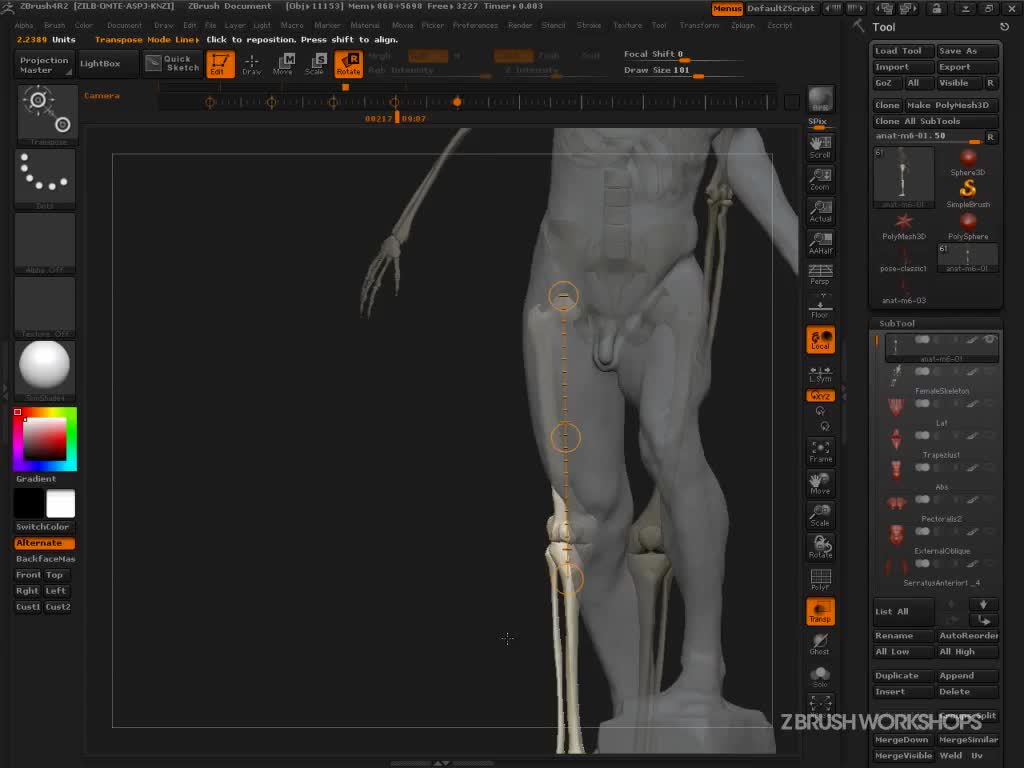Select the PolyMesh3D star icon
The height and width of the screenshot is (768, 1024).
904,226
